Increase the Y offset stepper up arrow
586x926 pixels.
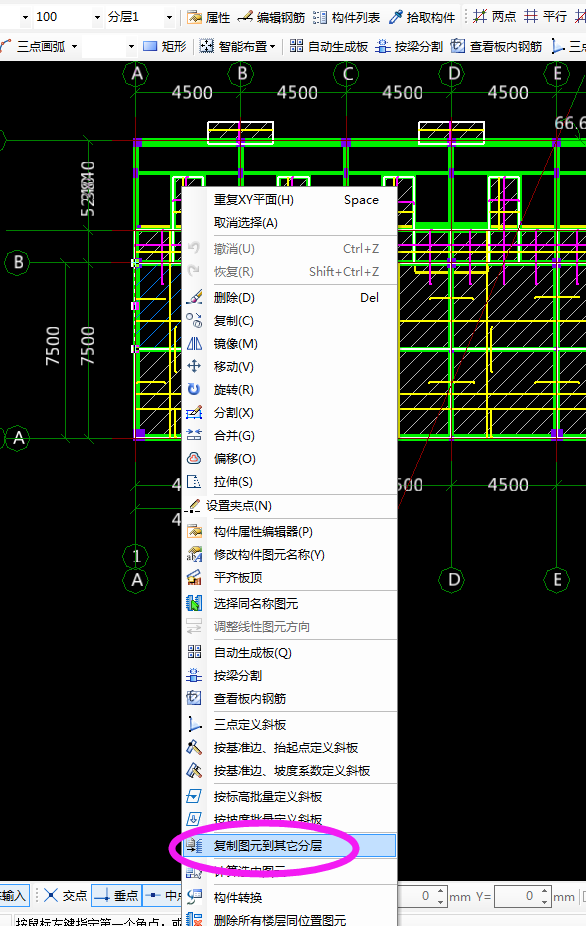point(545,891)
